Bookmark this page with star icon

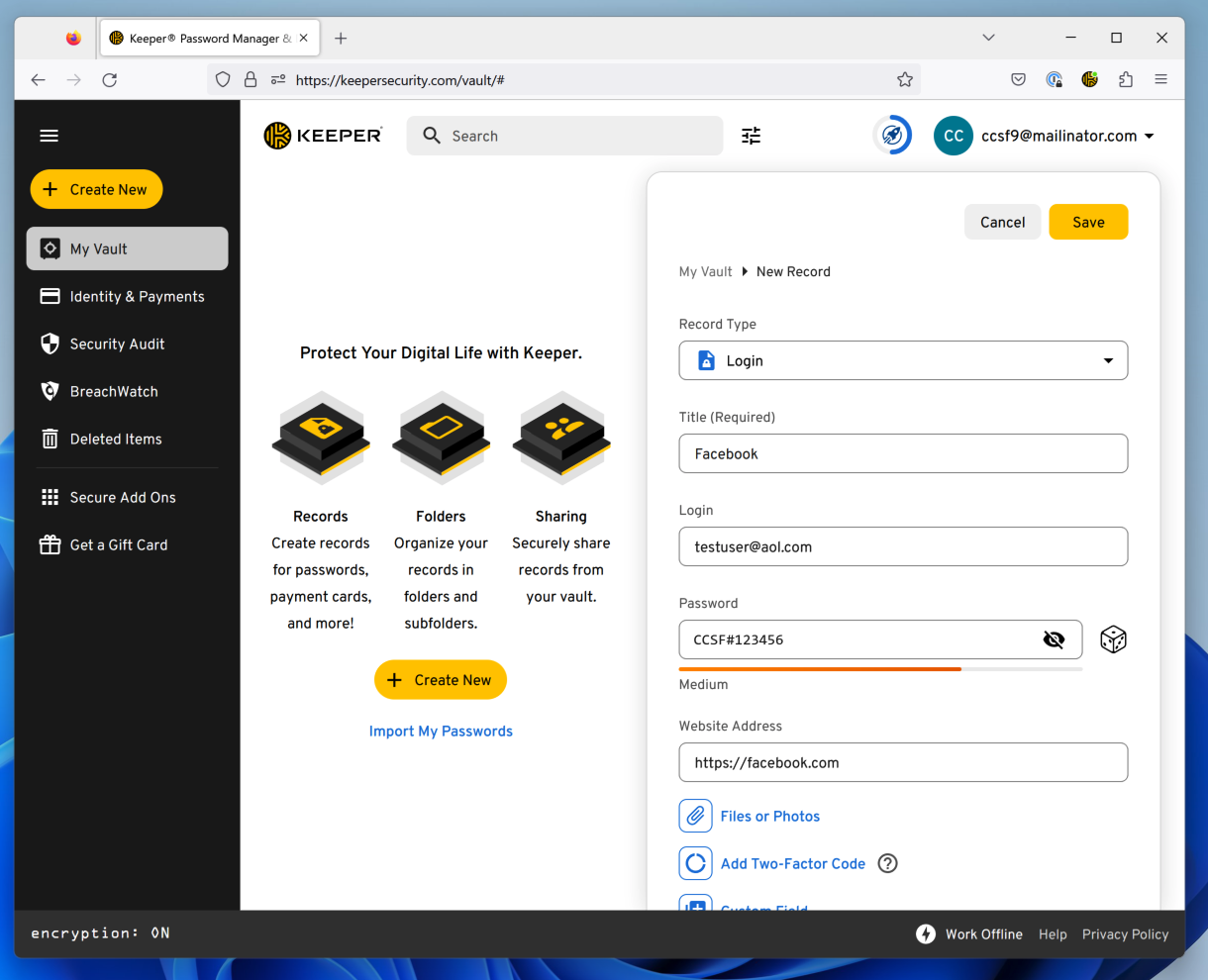[x=905, y=79]
